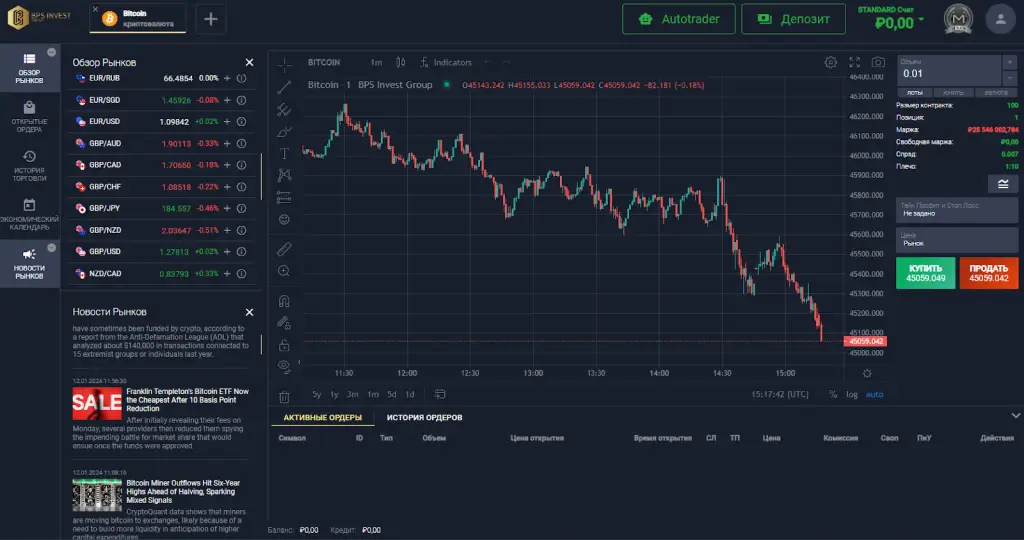Image resolution: width=1024 pixels, height=540 pixels.
Task: Select the GBP/JPY market row
Action: coord(161,208)
